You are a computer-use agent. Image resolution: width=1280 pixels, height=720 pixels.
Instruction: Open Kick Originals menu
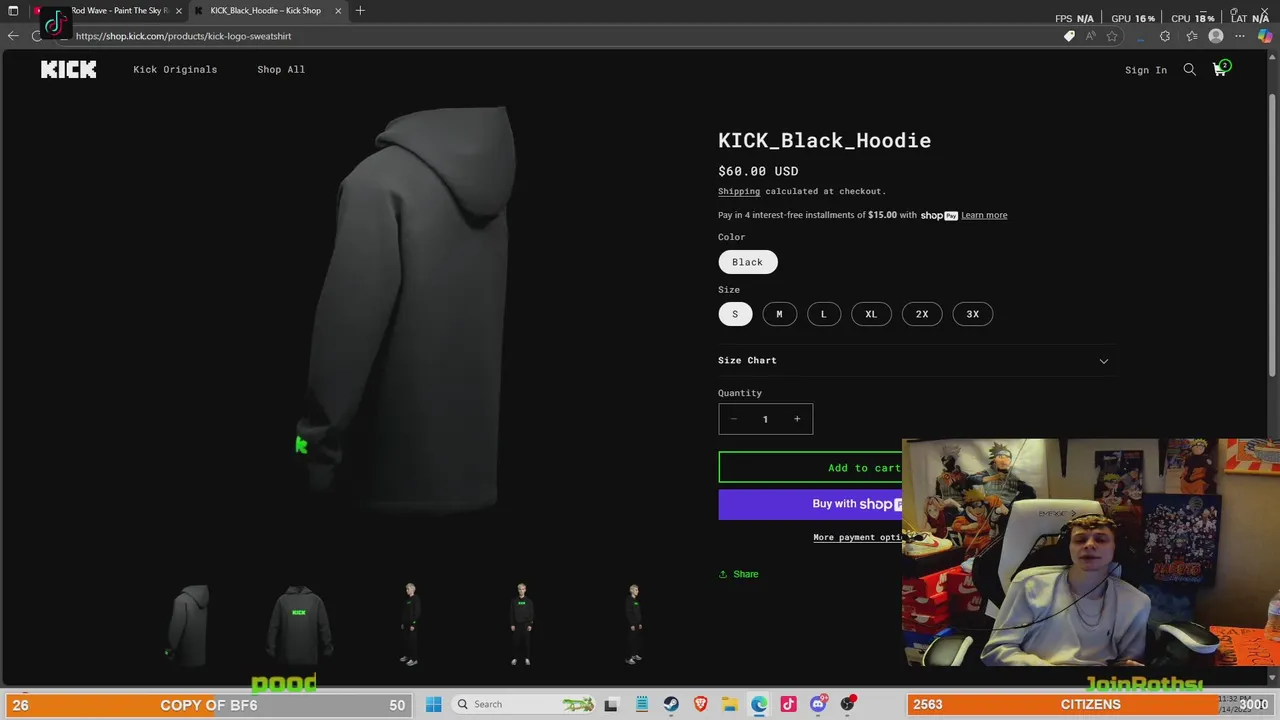(x=175, y=69)
